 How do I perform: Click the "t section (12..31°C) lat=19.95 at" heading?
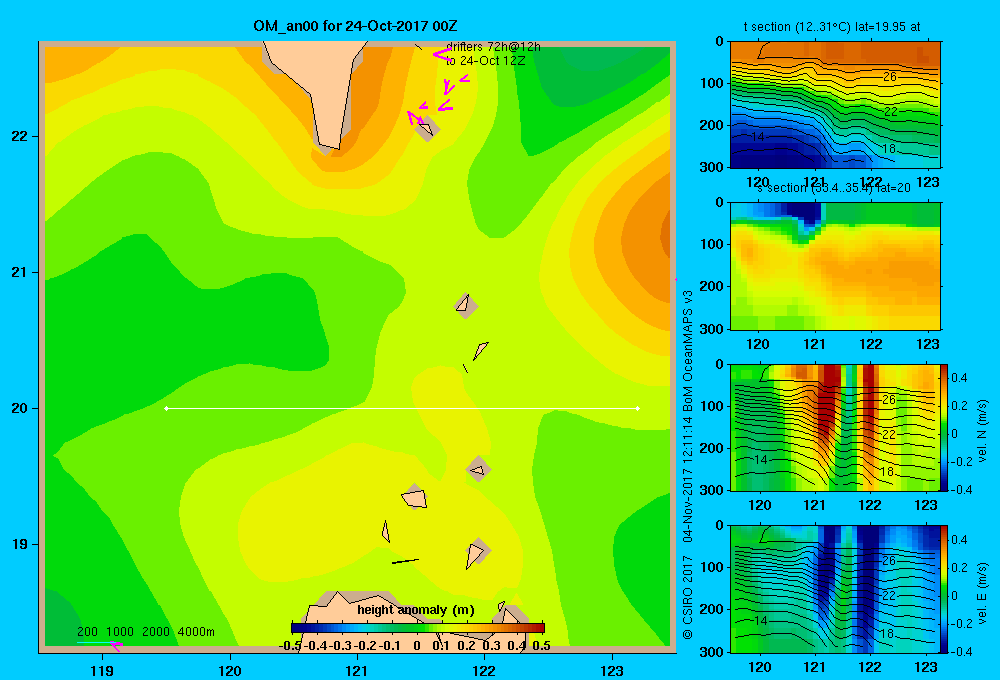point(832,27)
